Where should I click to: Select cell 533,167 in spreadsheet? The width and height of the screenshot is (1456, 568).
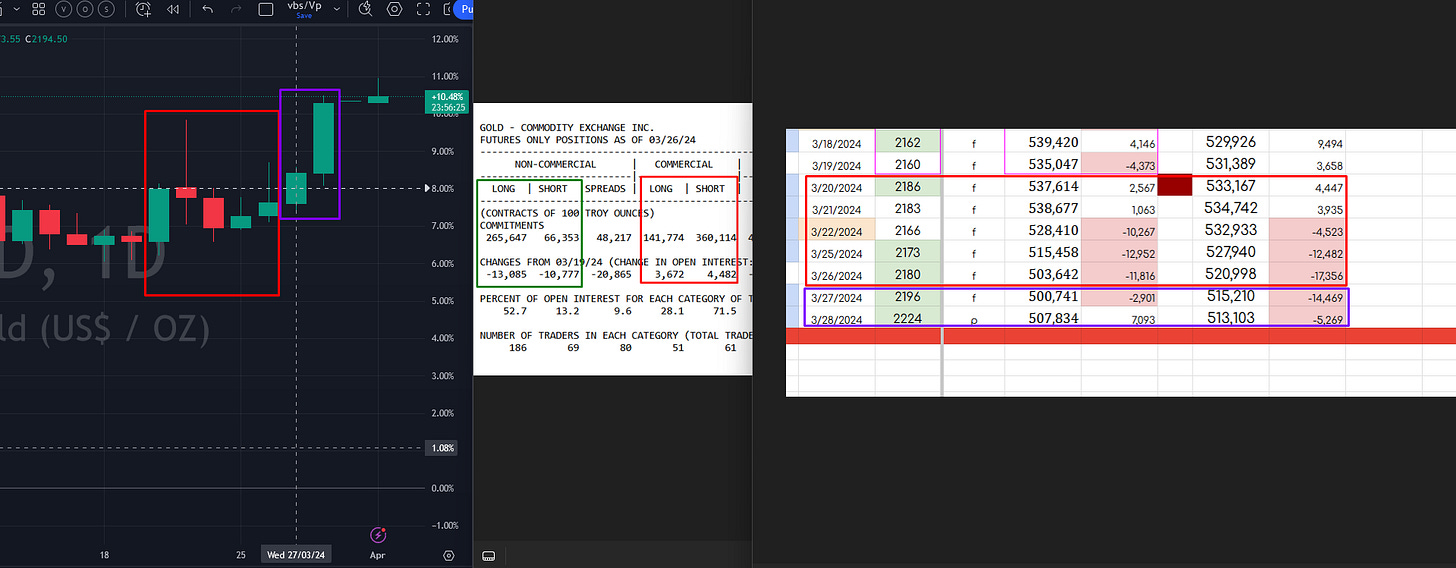click(x=1232, y=186)
